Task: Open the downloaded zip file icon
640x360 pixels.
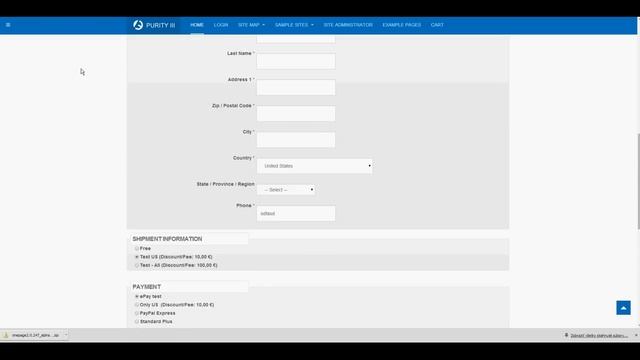Action: click(6, 335)
